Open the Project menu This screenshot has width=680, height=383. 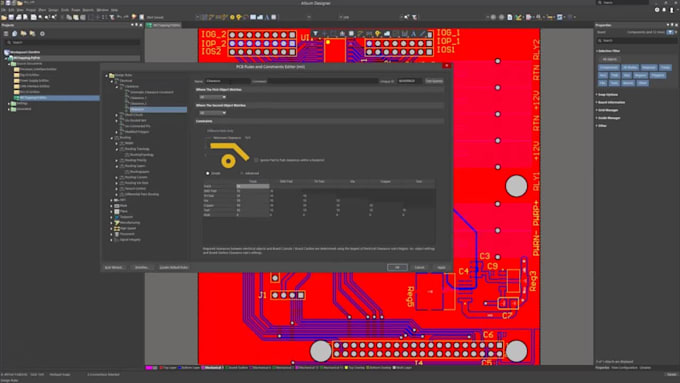[x=31, y=10]
